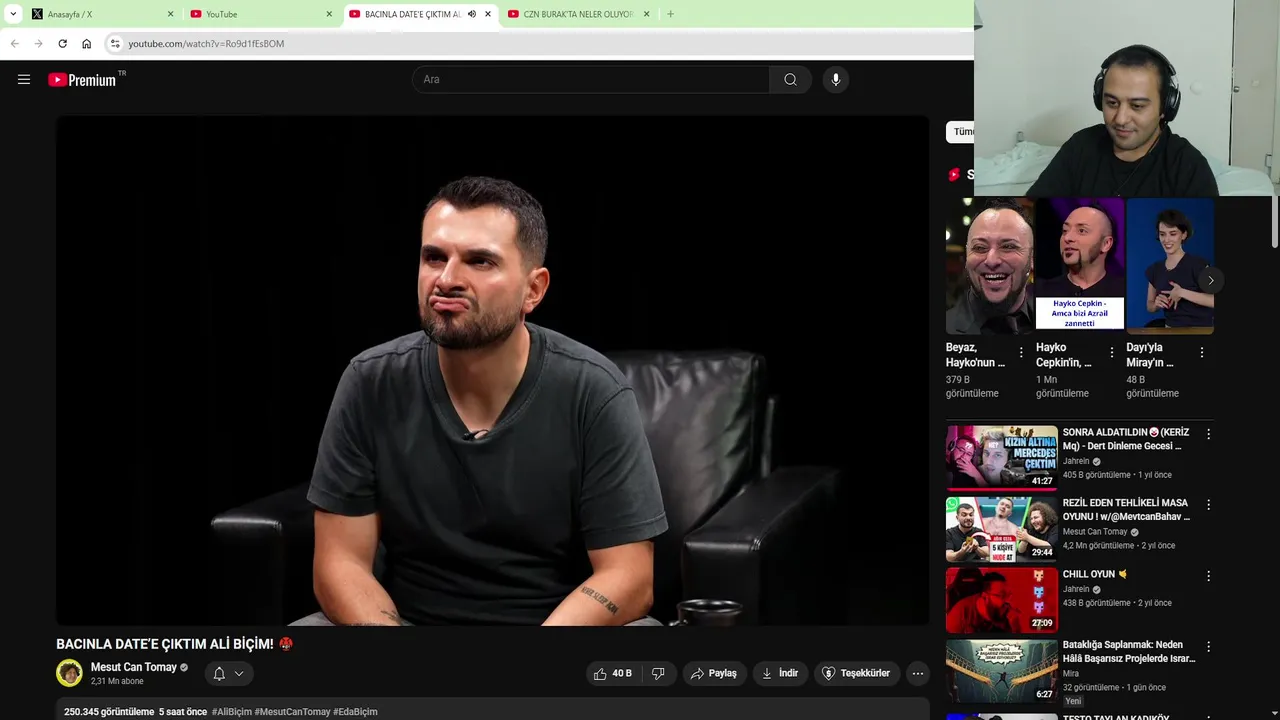Download video with İndir button
The height and width of the screenshot is (720, 1280).
780,673
